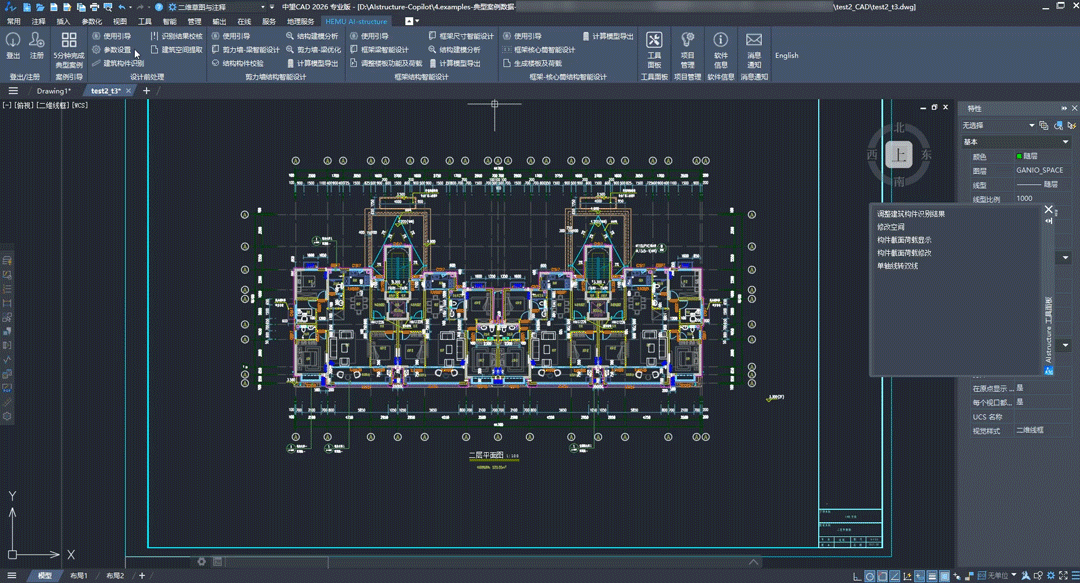Screen dimensions: 1080x583
Task: Collapse the 基本 properties section
Action: (x=1065, y=142)
